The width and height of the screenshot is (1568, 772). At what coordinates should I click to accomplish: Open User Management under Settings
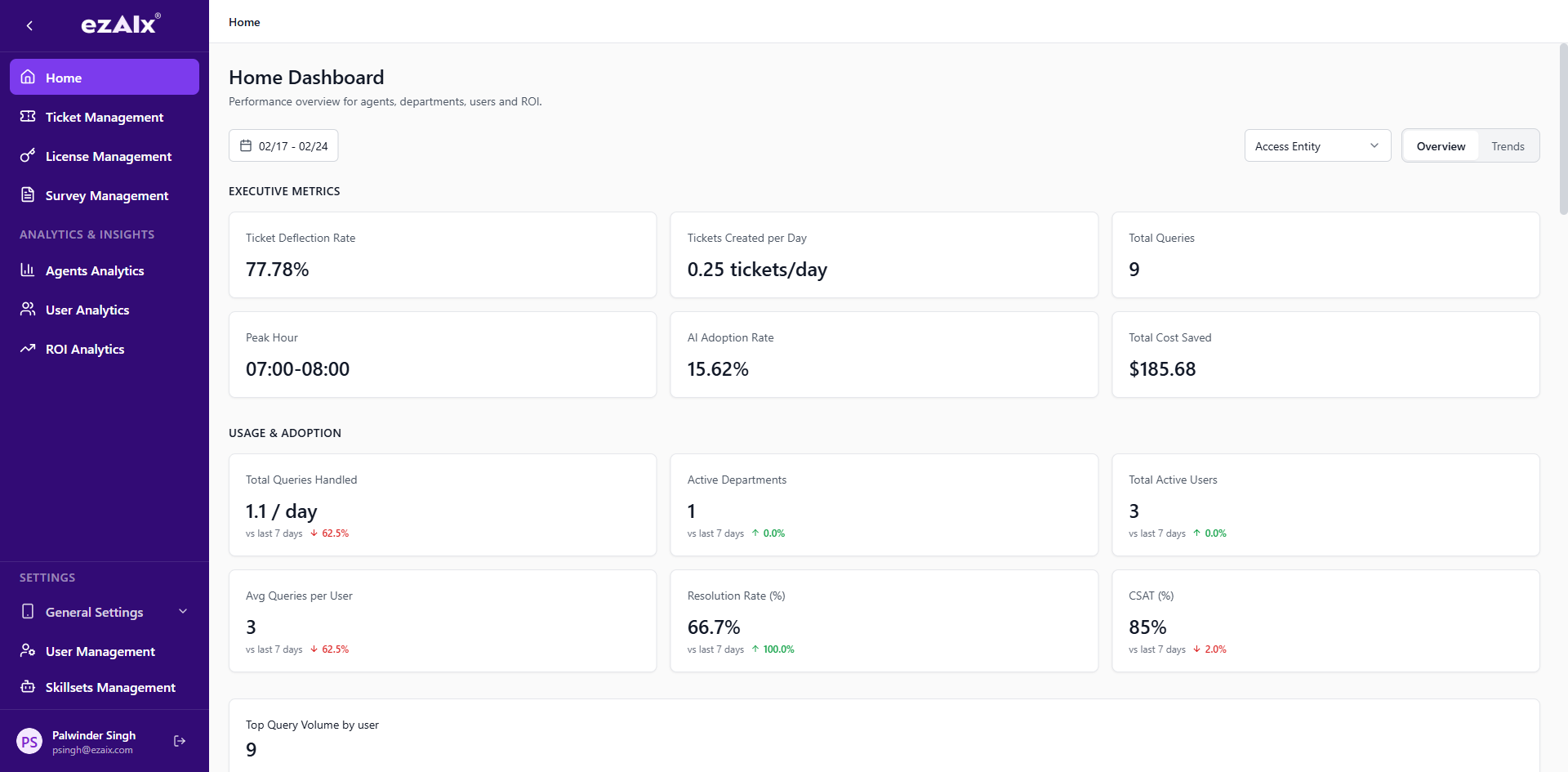[100, 651]
